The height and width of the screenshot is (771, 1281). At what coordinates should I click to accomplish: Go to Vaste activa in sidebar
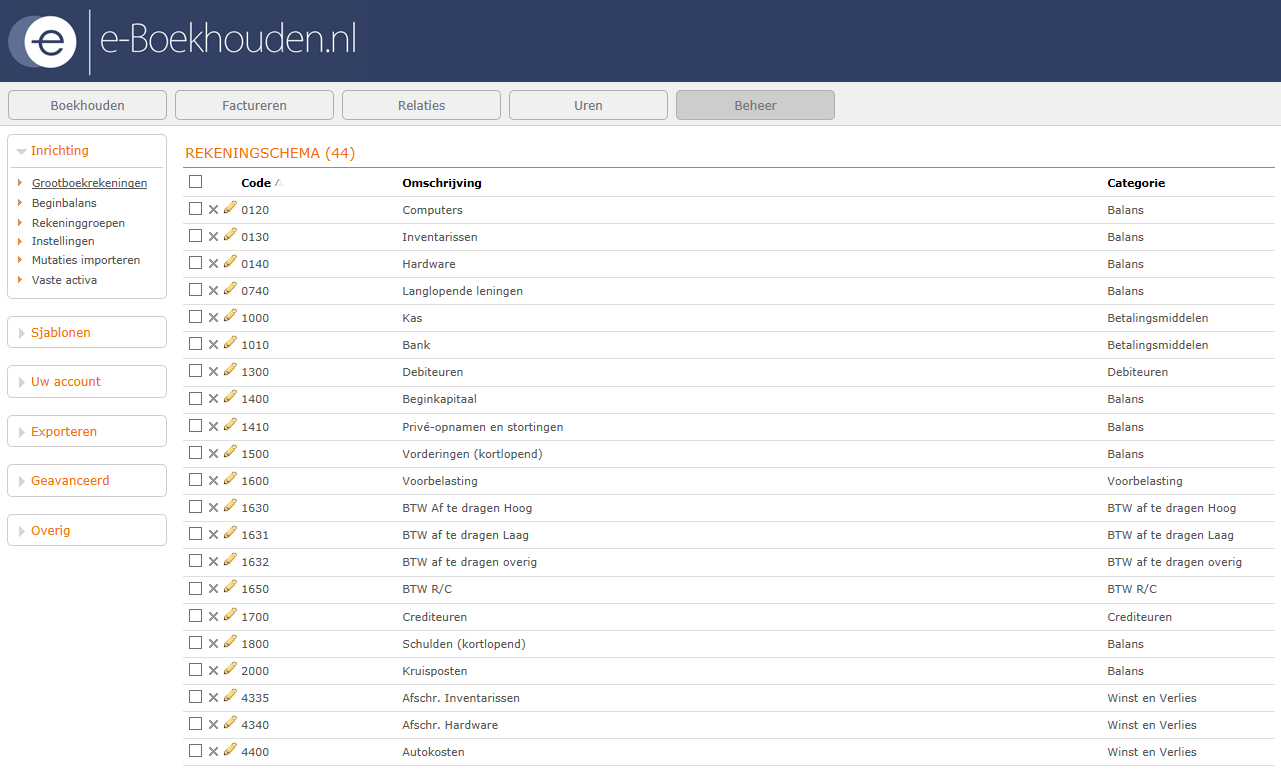[64, 280]
